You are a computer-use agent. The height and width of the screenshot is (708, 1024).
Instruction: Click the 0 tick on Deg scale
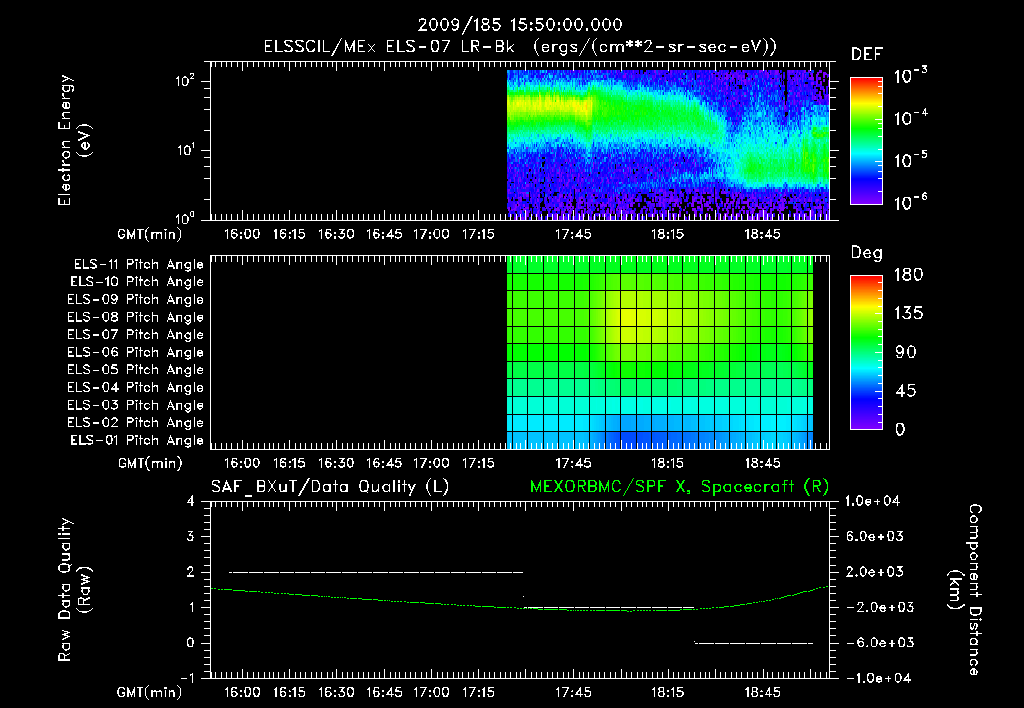pyautogui.click(x=900, y=429)
